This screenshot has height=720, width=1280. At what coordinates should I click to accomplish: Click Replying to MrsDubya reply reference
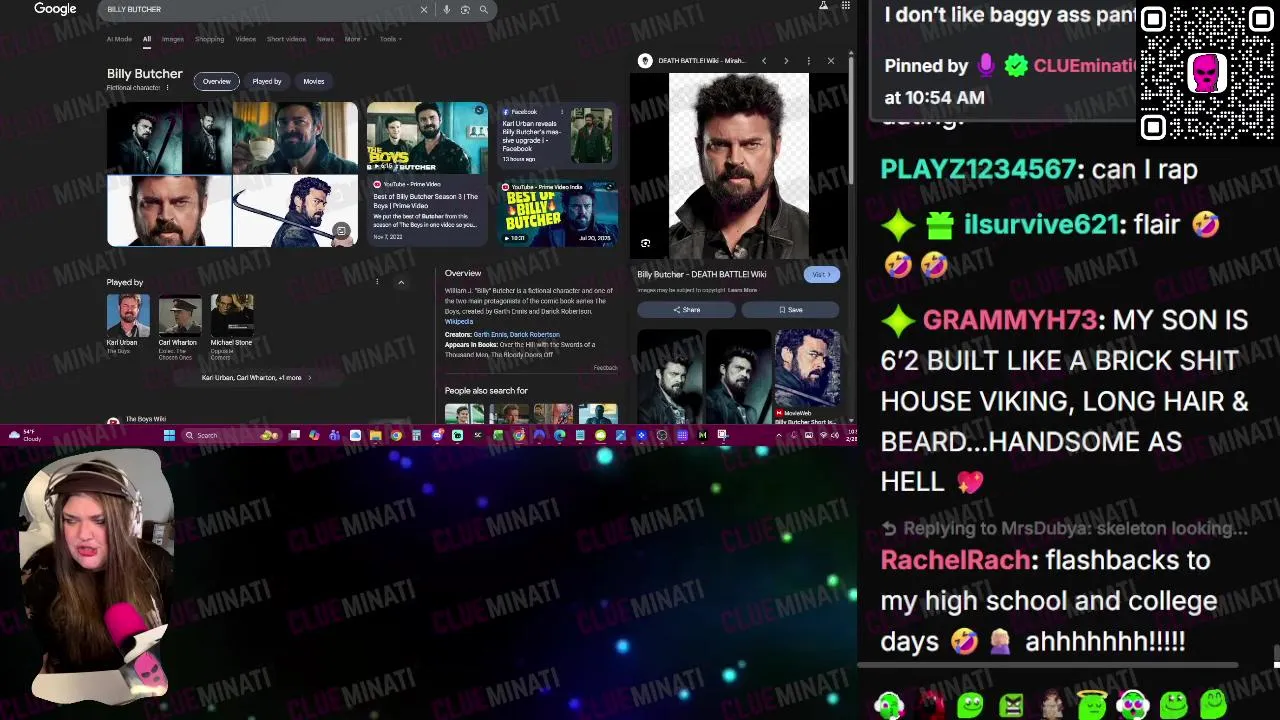coord(1066,528)
